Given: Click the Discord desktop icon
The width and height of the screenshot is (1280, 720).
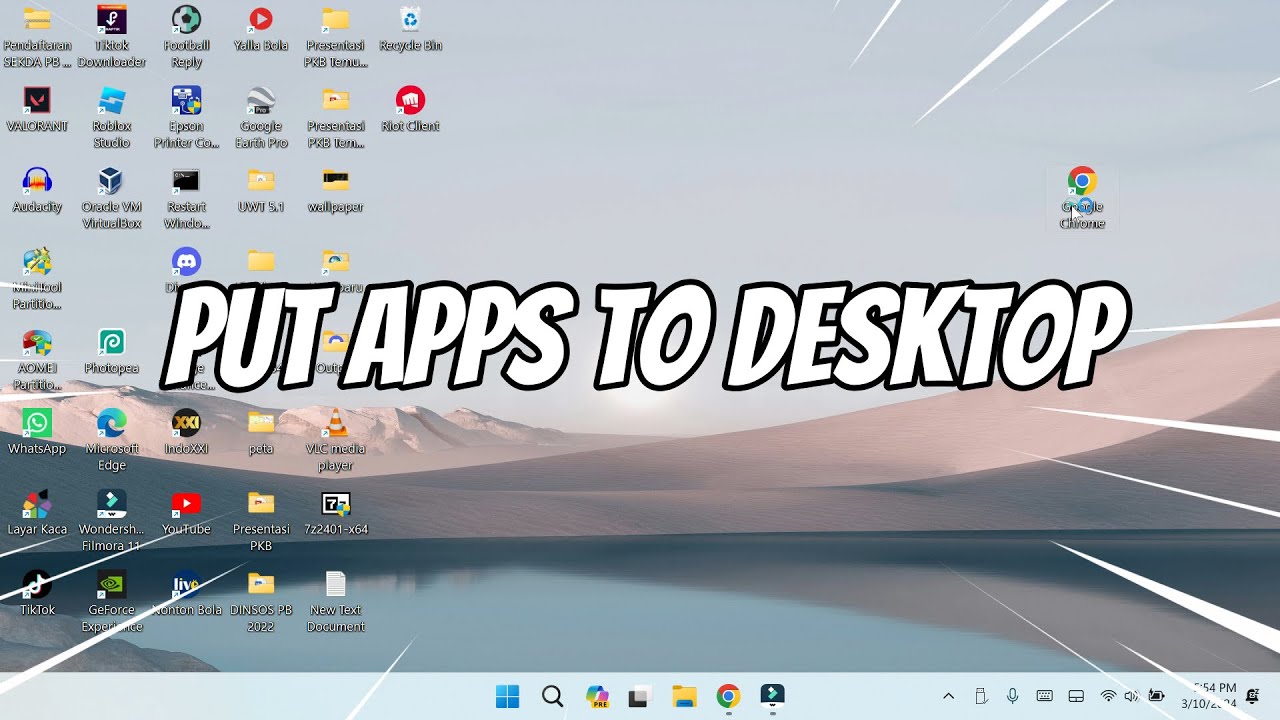Looking at the screenshot, I should click(x=186, y=270).
